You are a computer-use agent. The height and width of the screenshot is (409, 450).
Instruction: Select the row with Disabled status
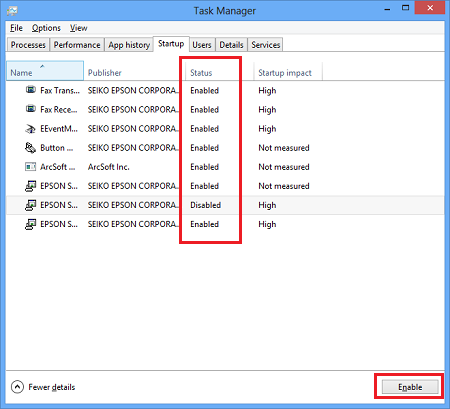click(x=225, y=205)
